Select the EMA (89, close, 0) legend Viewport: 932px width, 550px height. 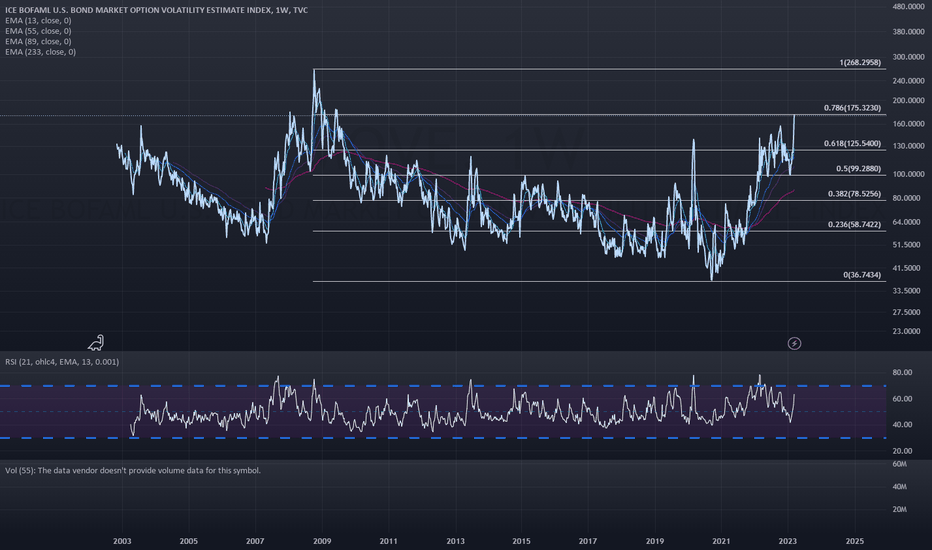click(x=38, y=41)
